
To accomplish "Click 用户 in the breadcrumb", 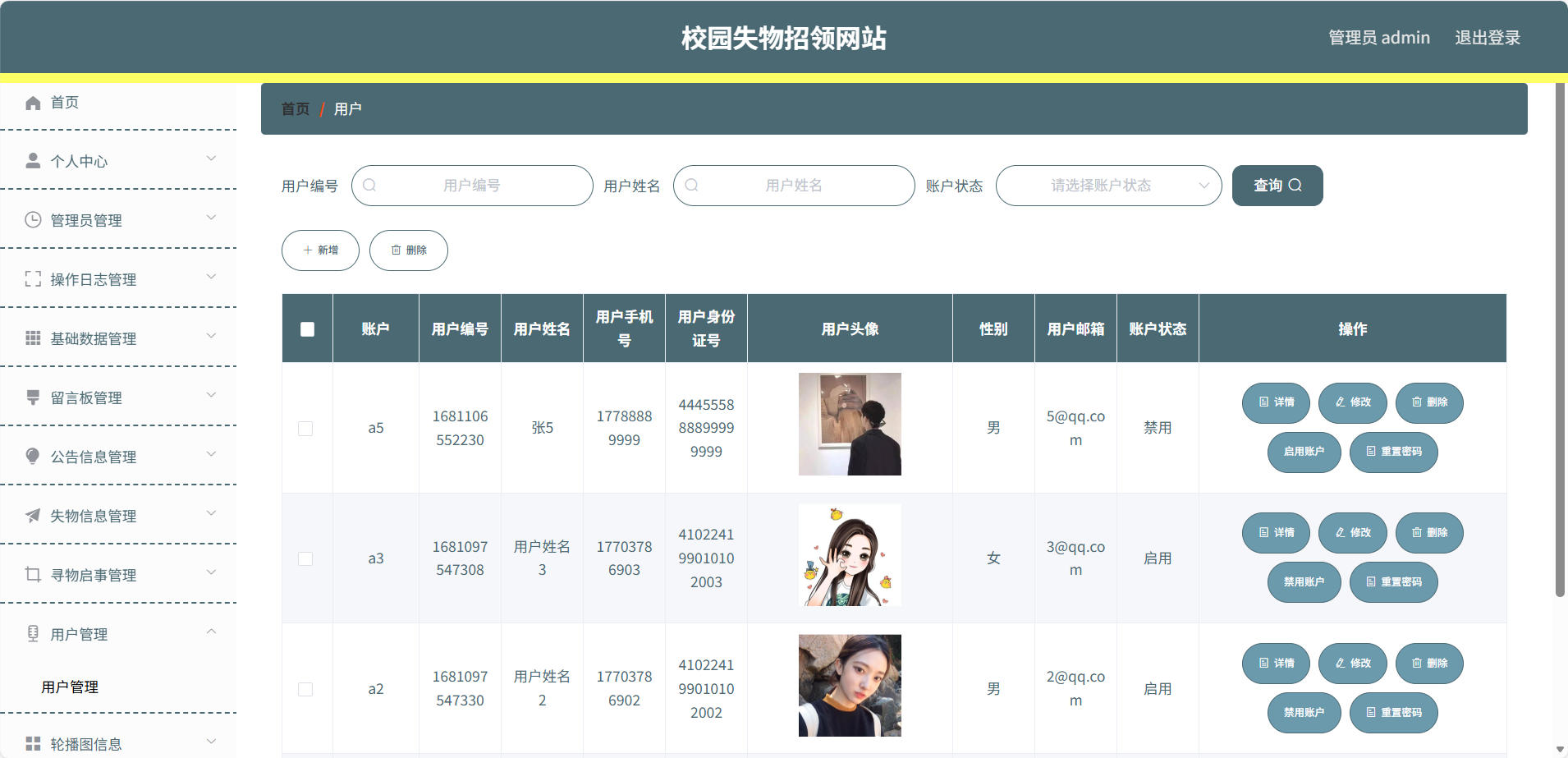I will (x=347, y=109).
